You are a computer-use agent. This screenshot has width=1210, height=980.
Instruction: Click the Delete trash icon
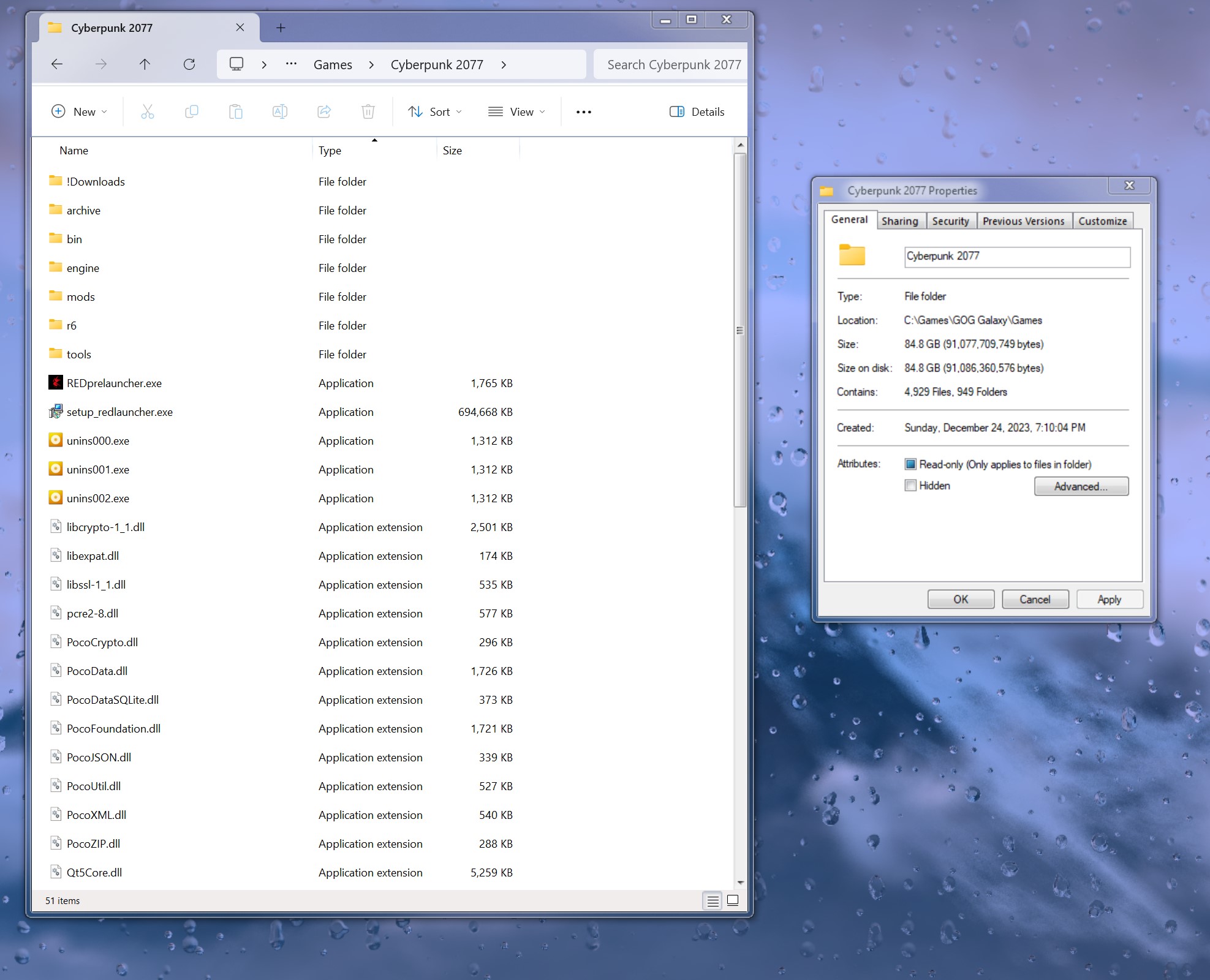click(x=368, y=111)
